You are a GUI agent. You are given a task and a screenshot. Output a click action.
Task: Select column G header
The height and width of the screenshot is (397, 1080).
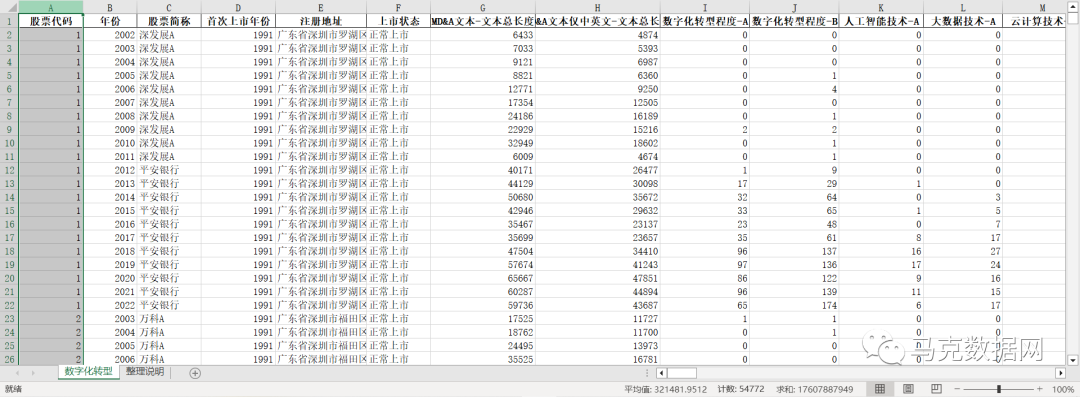(x=483, y=7)
